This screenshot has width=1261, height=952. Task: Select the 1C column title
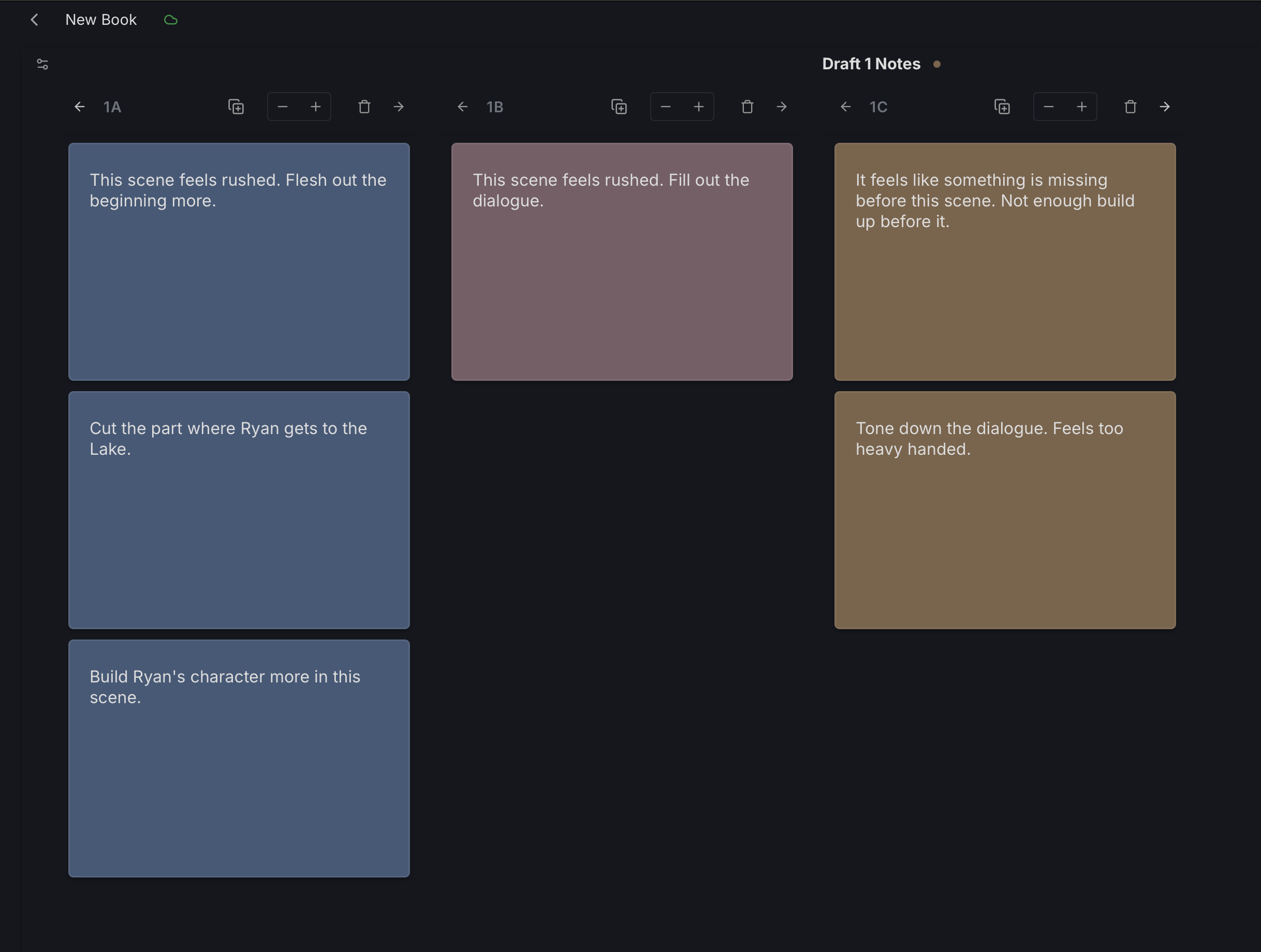[878, 107]
